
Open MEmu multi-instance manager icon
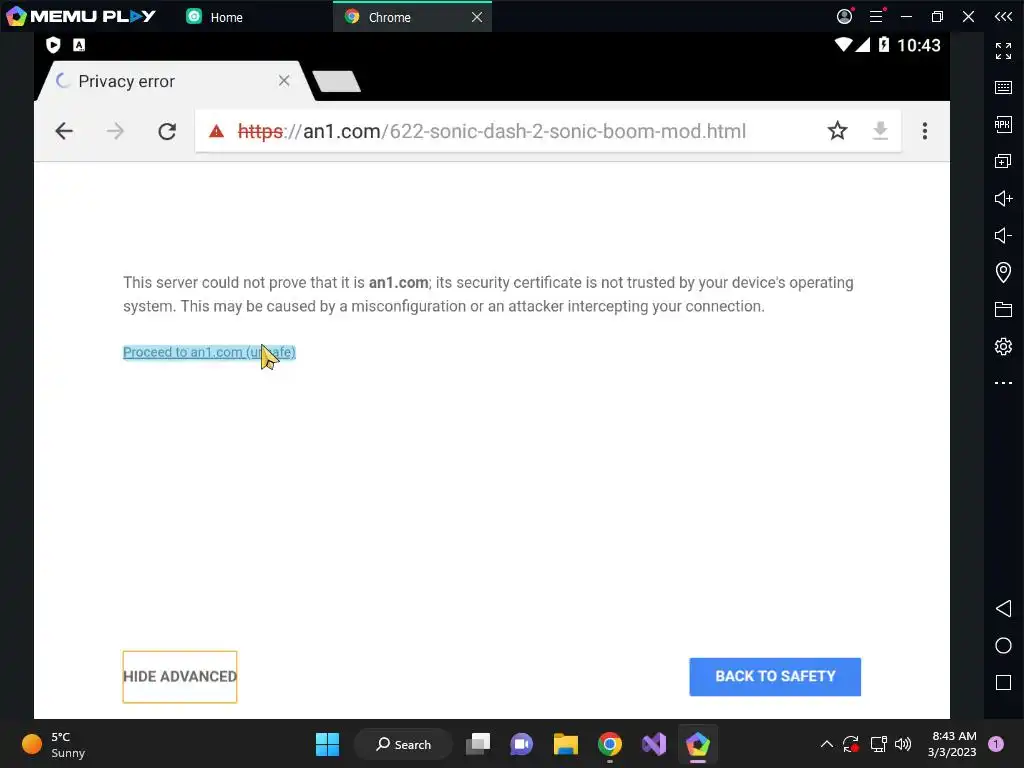1003,161
